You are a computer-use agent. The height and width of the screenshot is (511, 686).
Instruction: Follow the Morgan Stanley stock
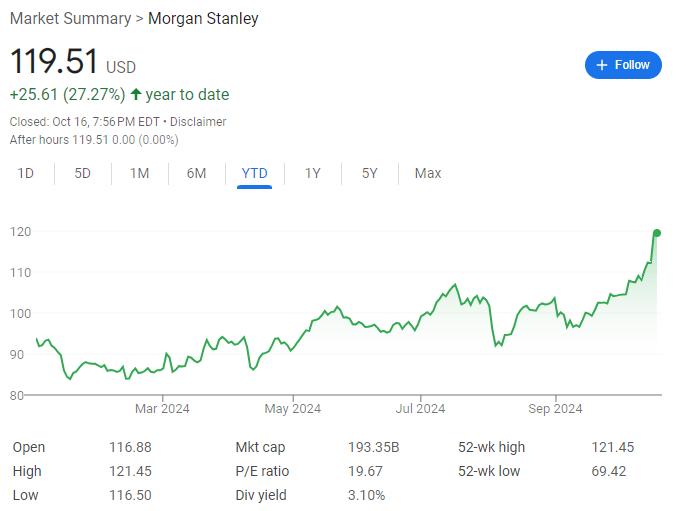point(623,65)
